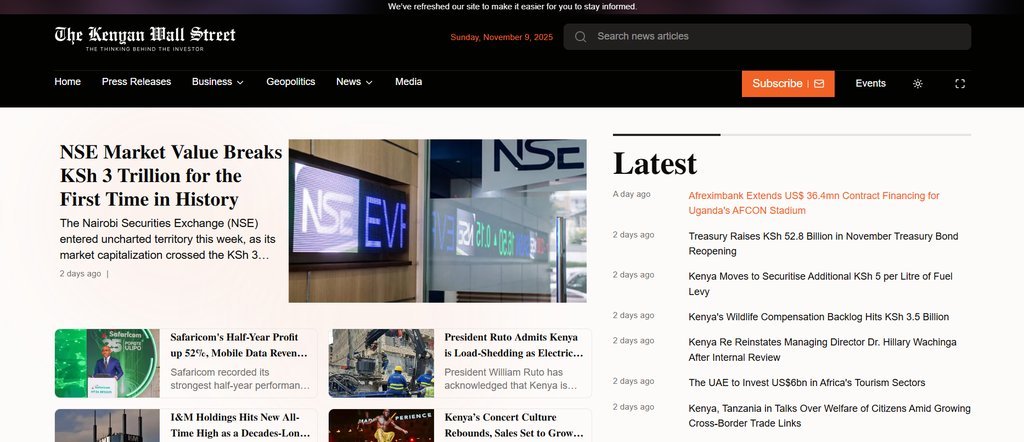Click 'A day ago' beside Afreximbank headline

(x=632, y=195)
